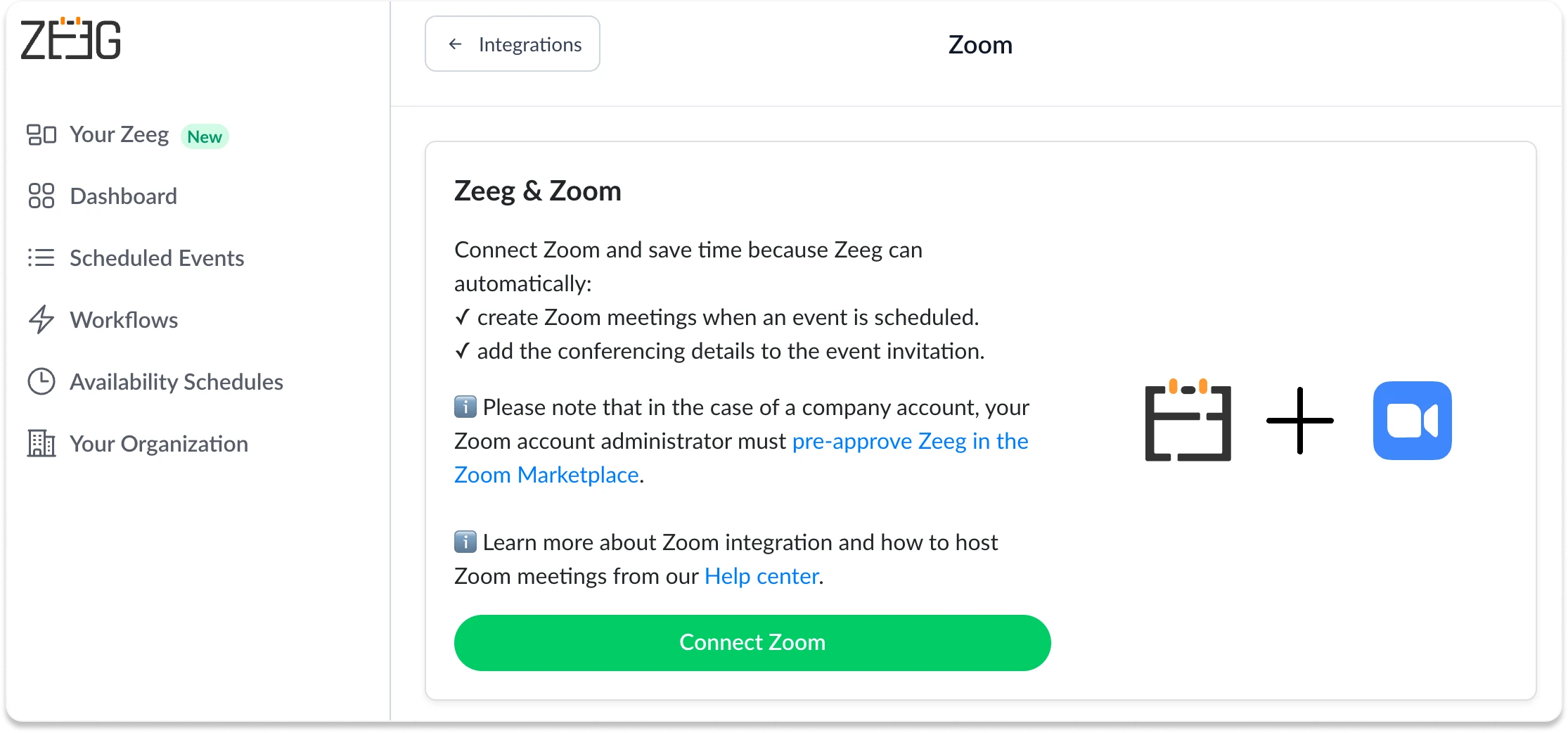The image size is (1568, 733).
Task: Click the New badge beside Your Zeeg
Action: pos(205,136)
